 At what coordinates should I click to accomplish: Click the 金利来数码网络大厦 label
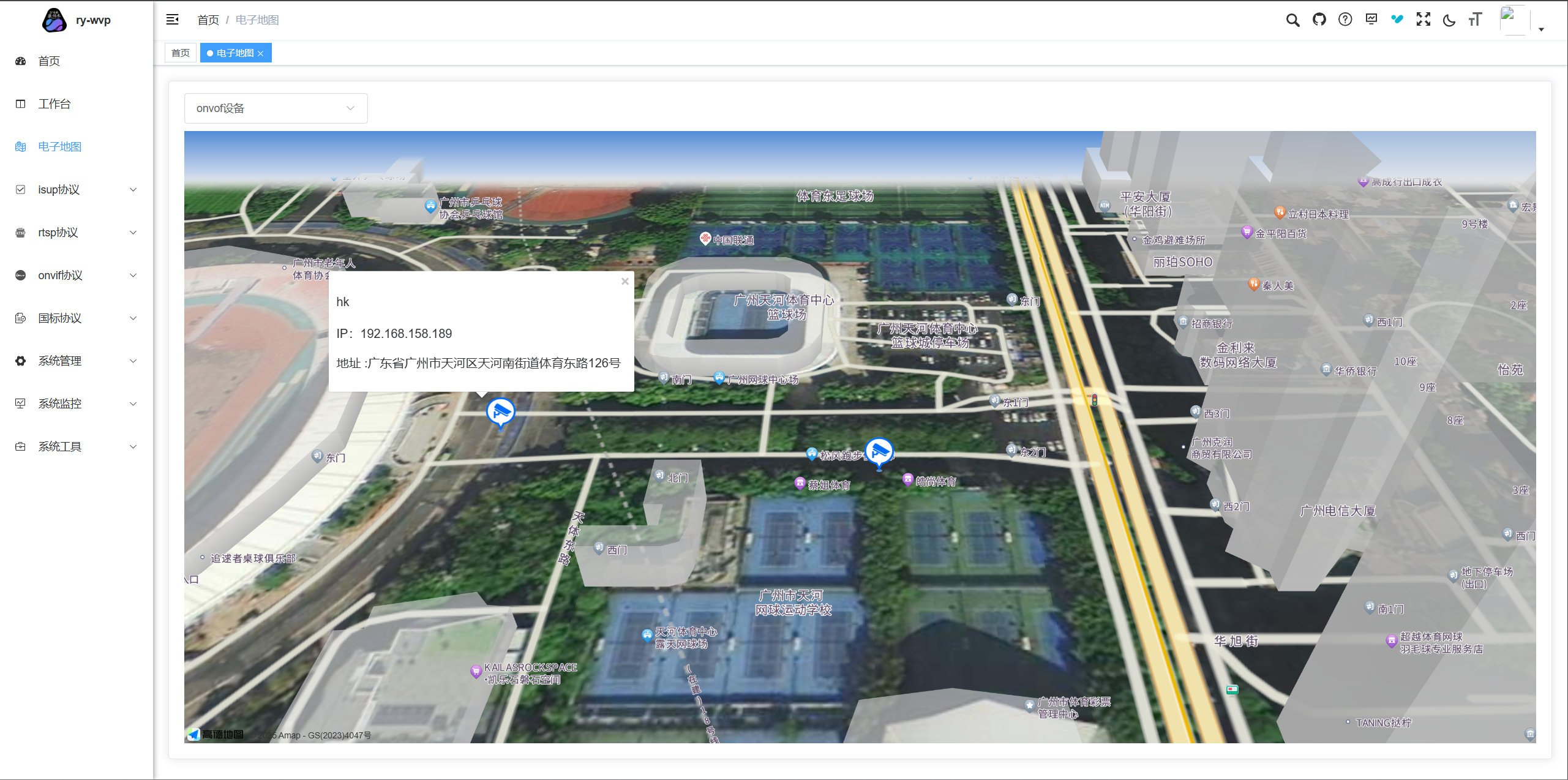pos(1238,355)
